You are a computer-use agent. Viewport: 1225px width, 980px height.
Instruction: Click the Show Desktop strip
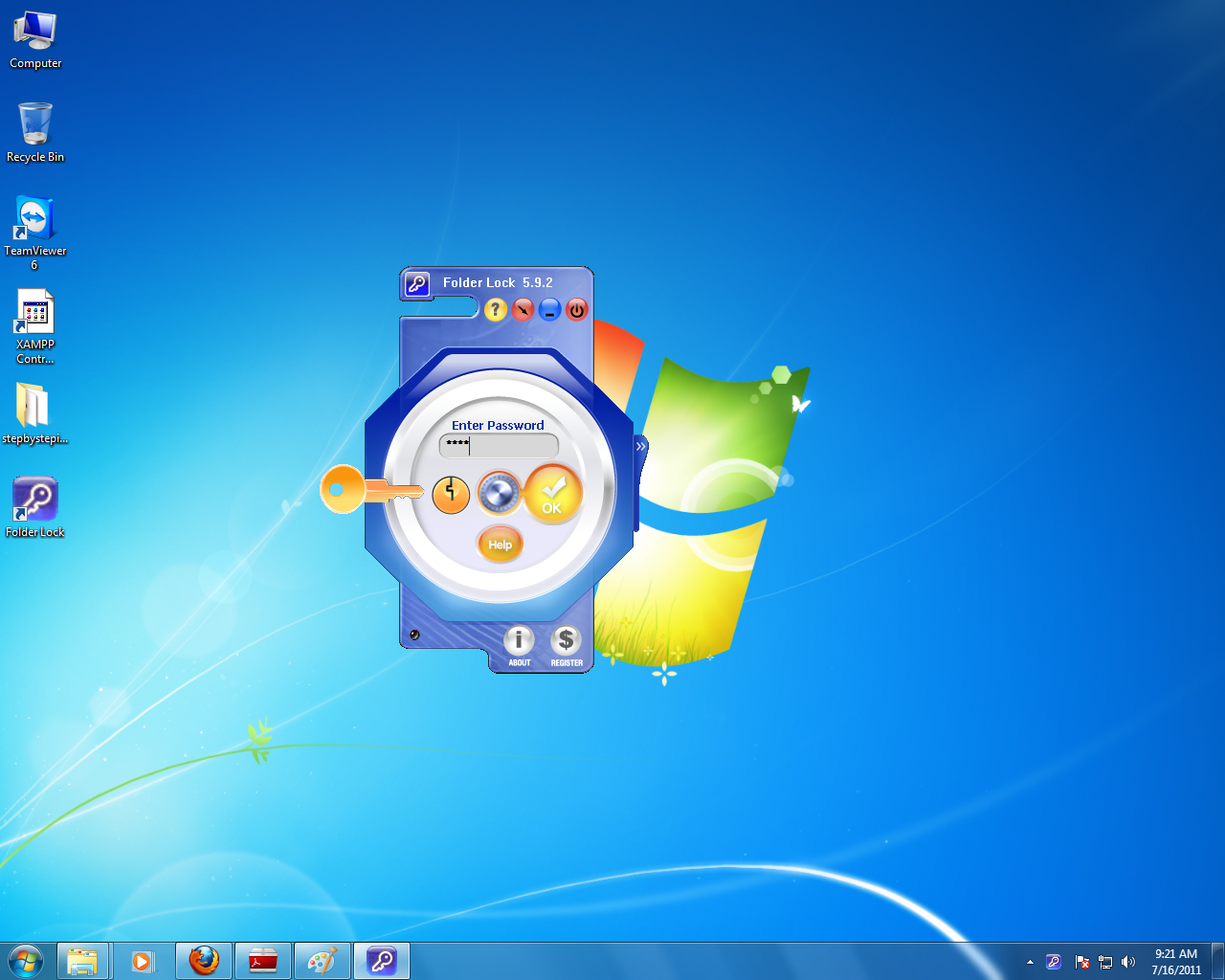click(x=1217, y=961)
